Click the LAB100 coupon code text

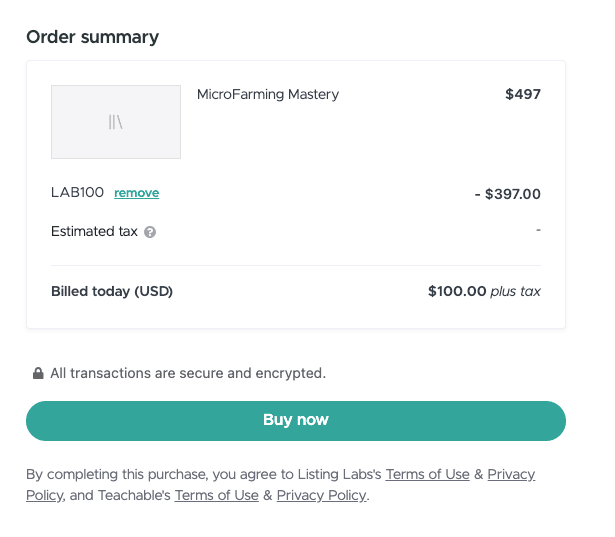78,193
